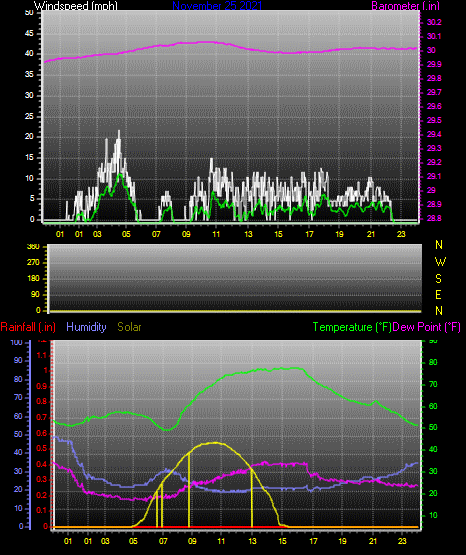466x555 pixels.
Task: Click the 'November 25 2021' date heading
Action: (217, 6)
